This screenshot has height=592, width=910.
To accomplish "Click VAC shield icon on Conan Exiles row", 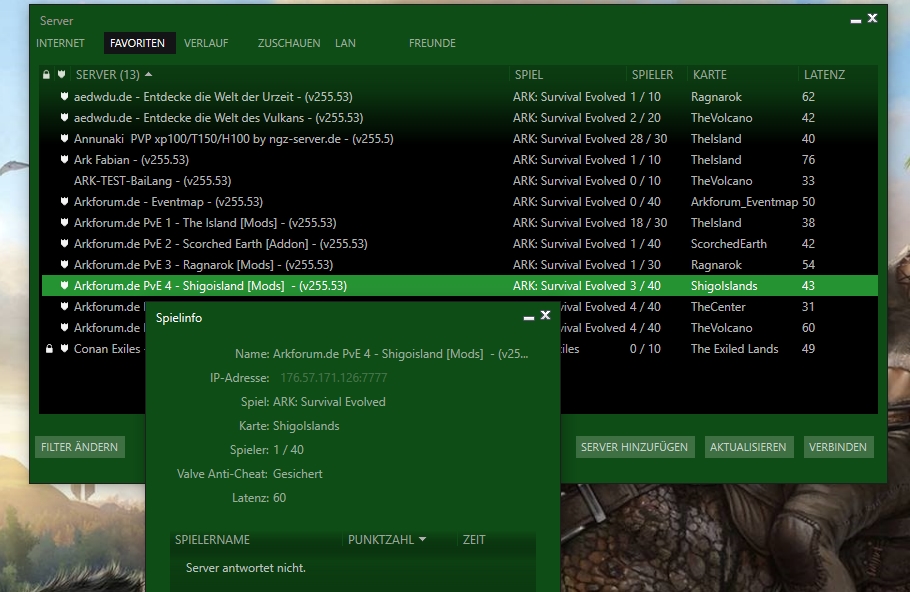I will click(x=64, y=348).
